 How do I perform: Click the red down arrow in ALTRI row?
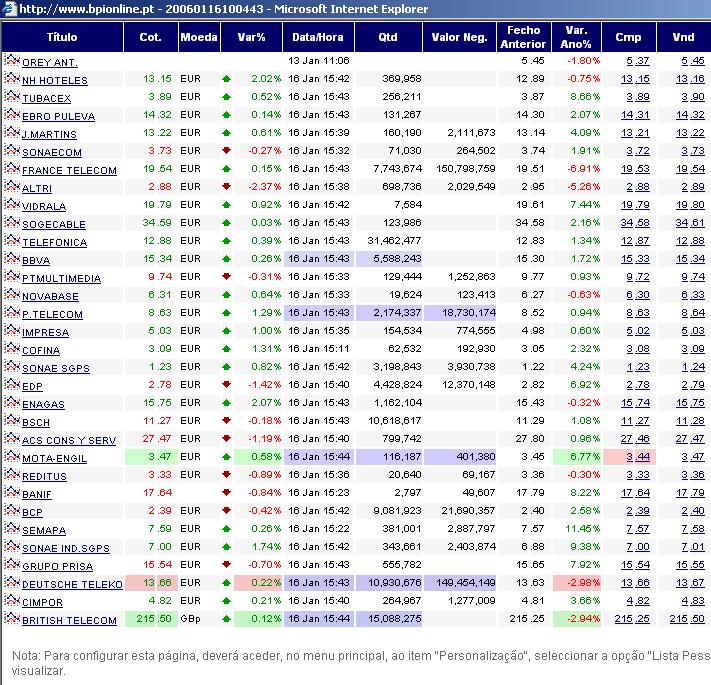point(226,188)
